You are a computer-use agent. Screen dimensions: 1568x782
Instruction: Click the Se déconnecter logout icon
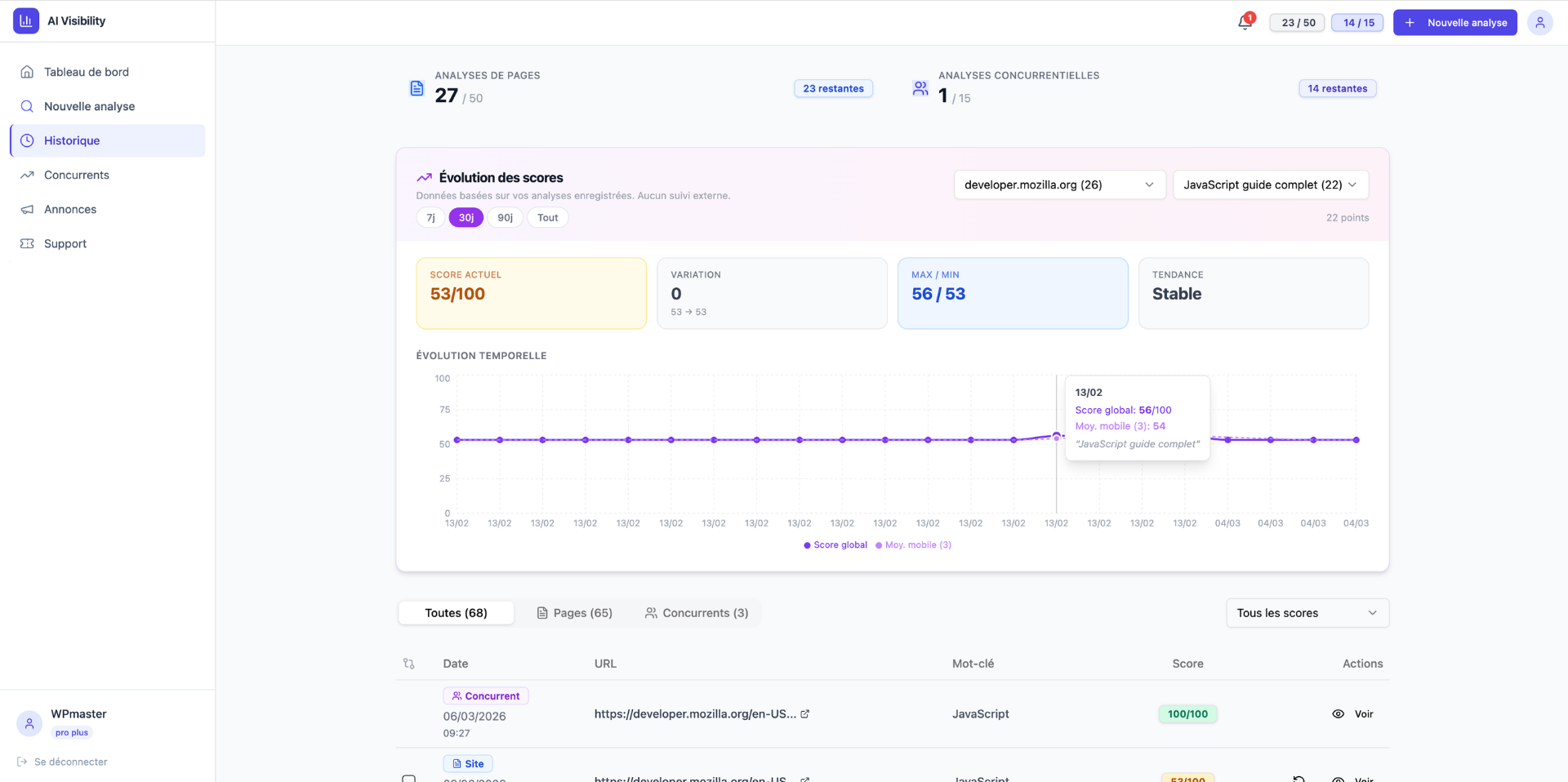22,762
